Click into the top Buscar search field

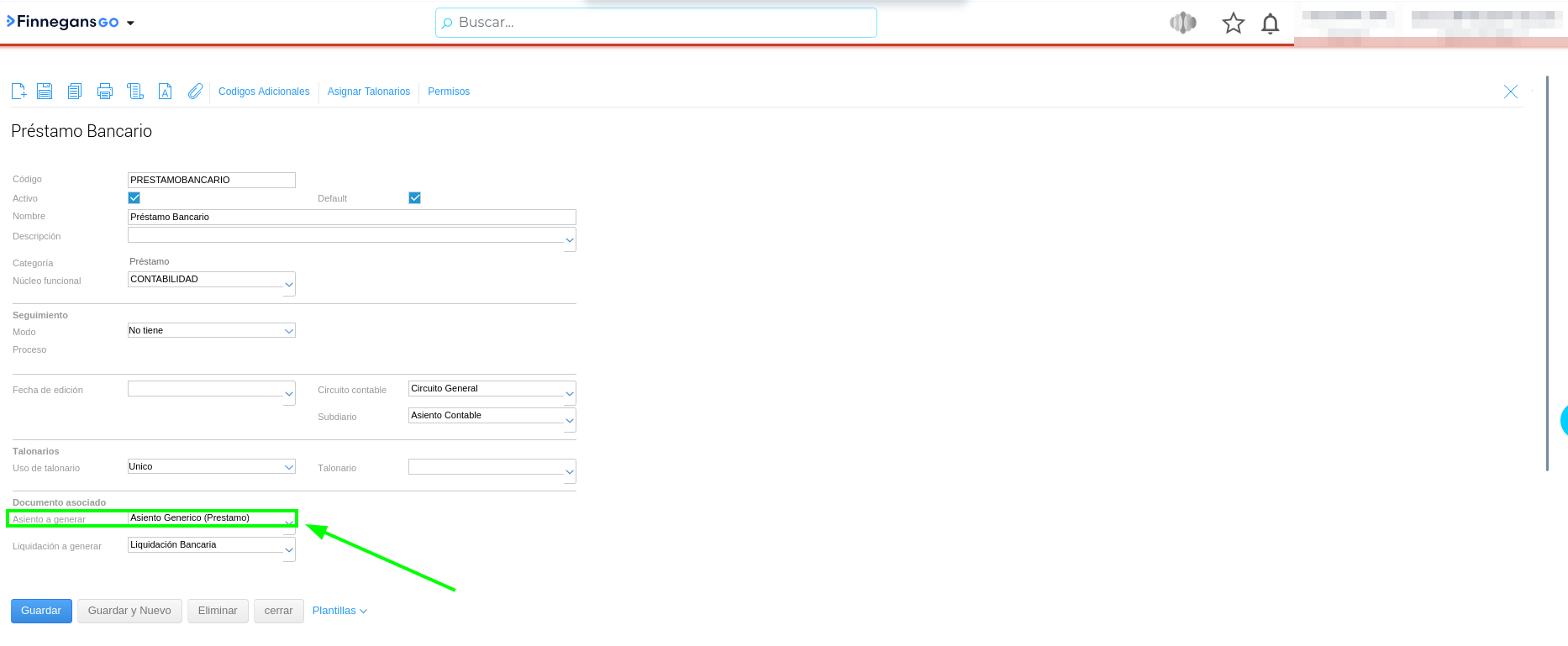pyautogui.click(x=655, y=23)
